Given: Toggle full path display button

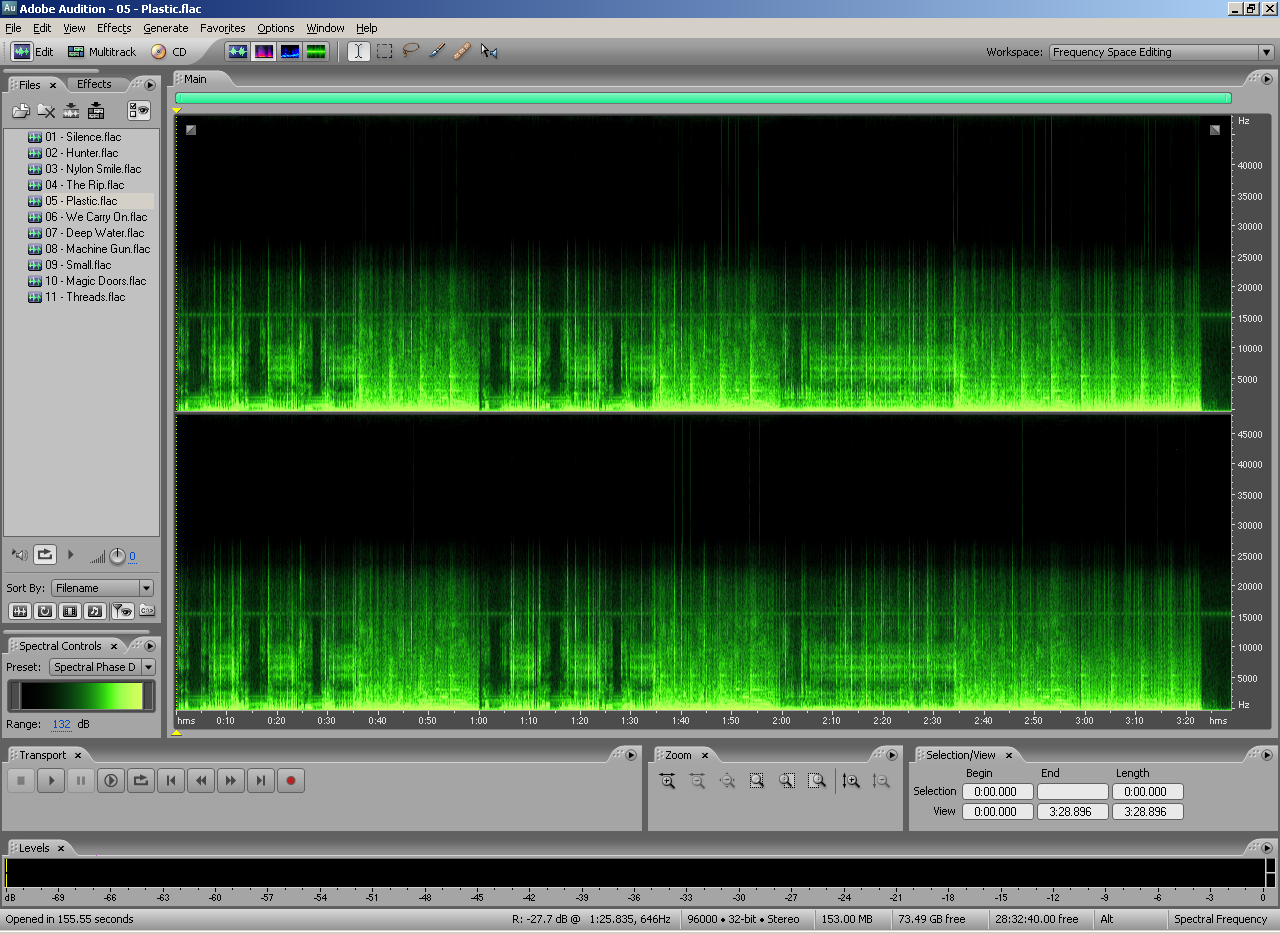Looking at the screenshot, I should click(147, 611).
